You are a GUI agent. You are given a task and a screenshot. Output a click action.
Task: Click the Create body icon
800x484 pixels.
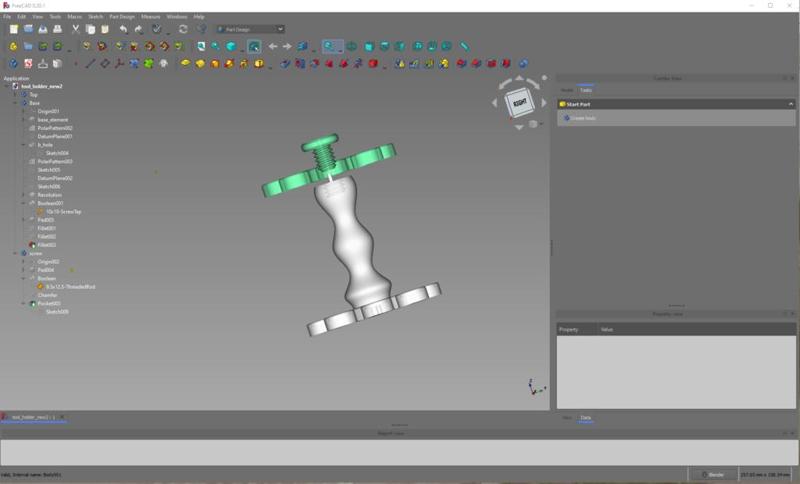pos(14,64)
